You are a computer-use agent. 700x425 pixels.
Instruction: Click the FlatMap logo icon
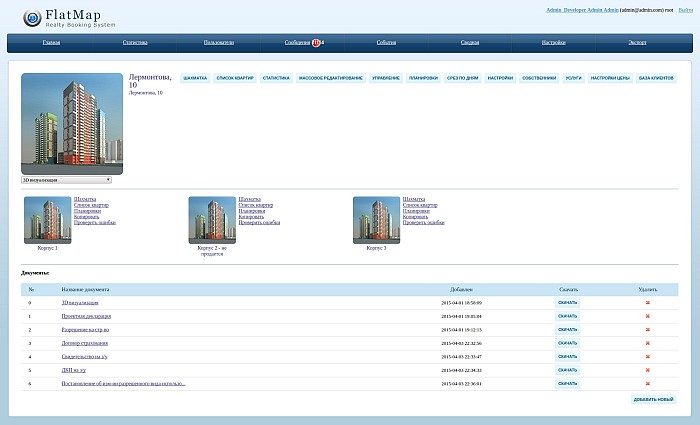point(33,17)
